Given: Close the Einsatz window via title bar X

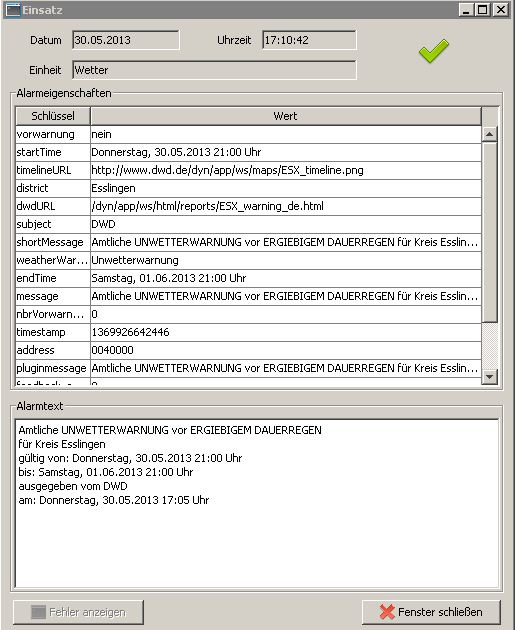Looking at the screenshot, I should [501, 10].
